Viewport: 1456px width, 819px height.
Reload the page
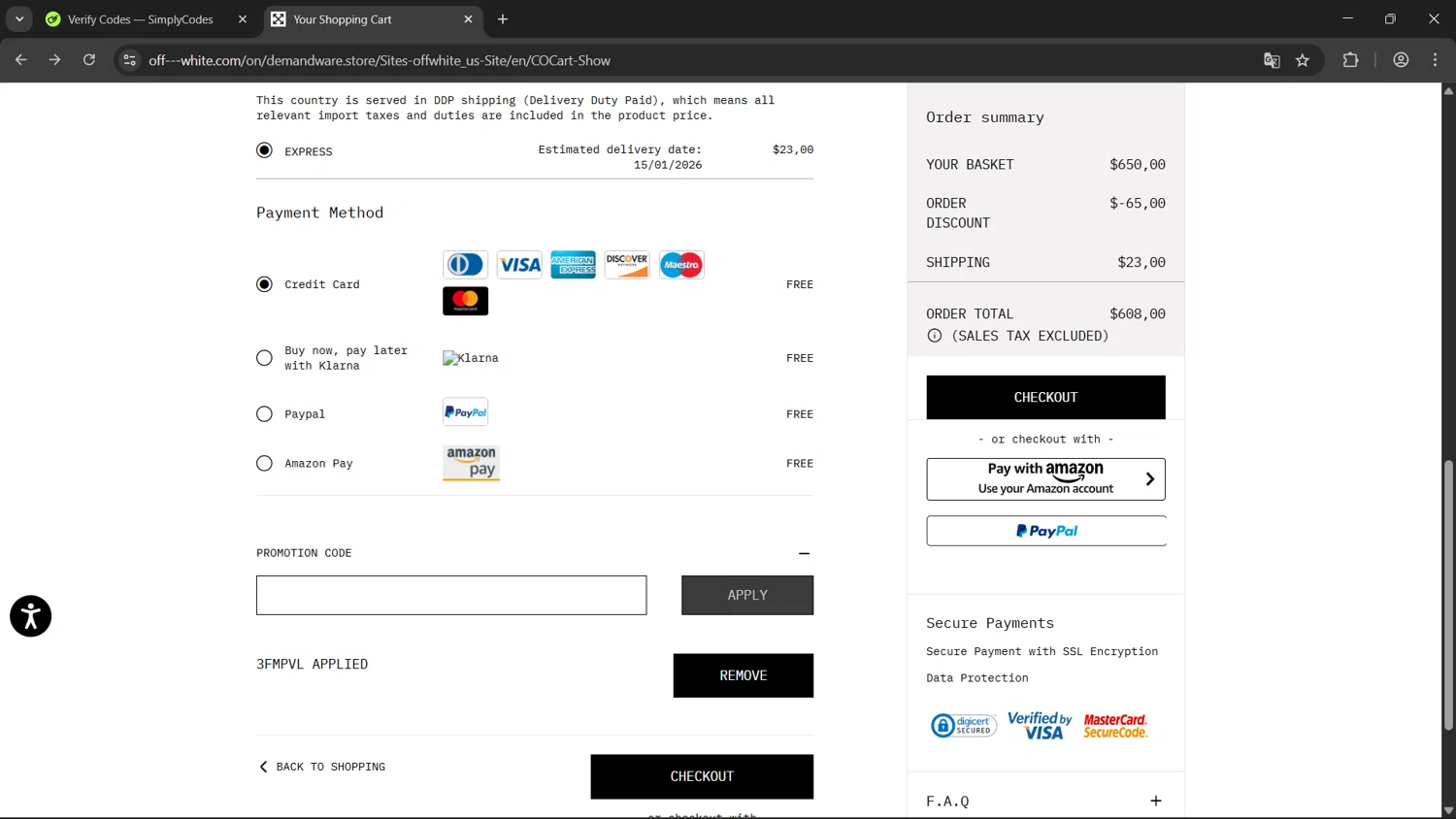(x=89, y=60)
